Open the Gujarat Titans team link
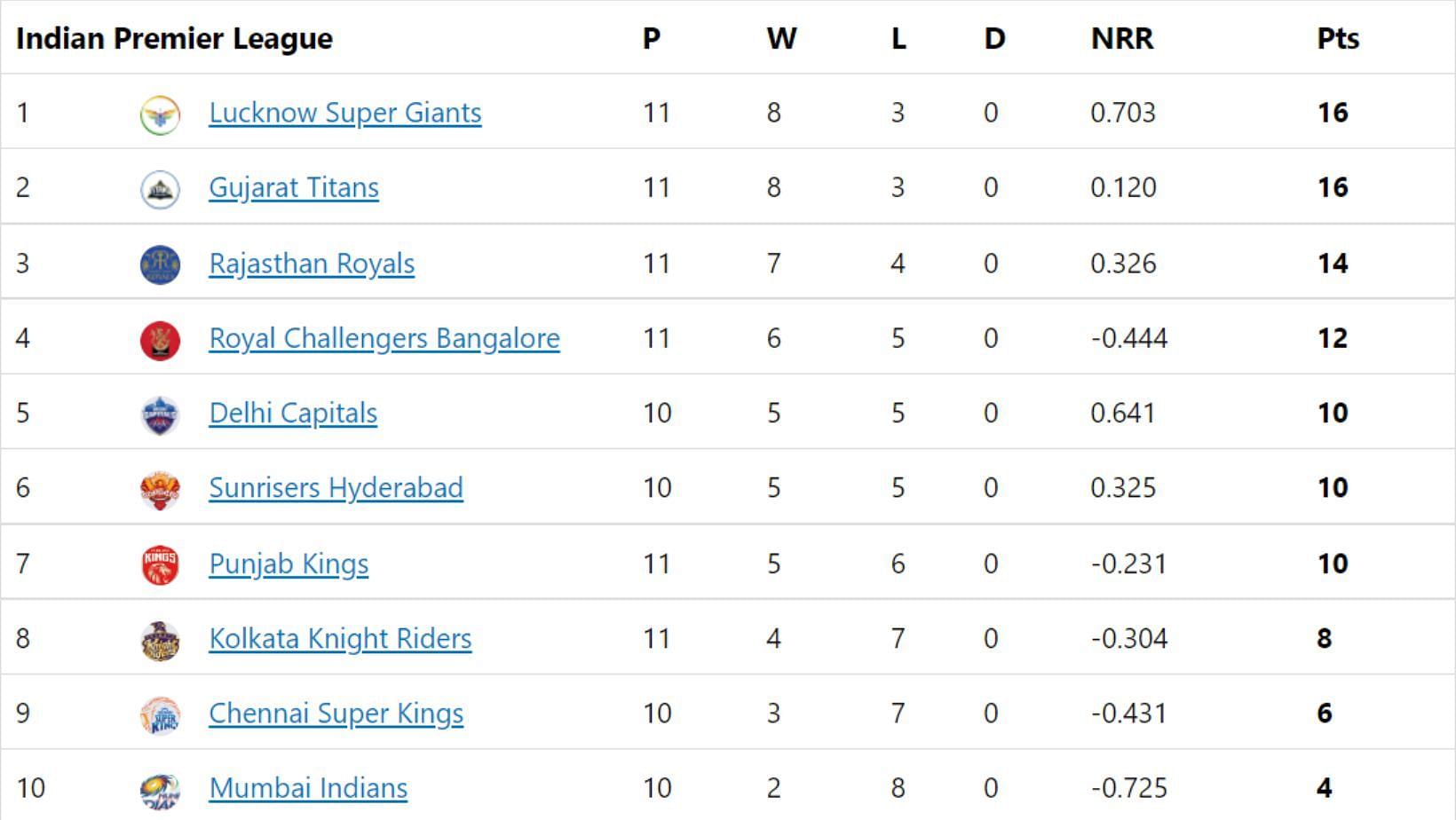1456x820 pixels. coord(294,187)
